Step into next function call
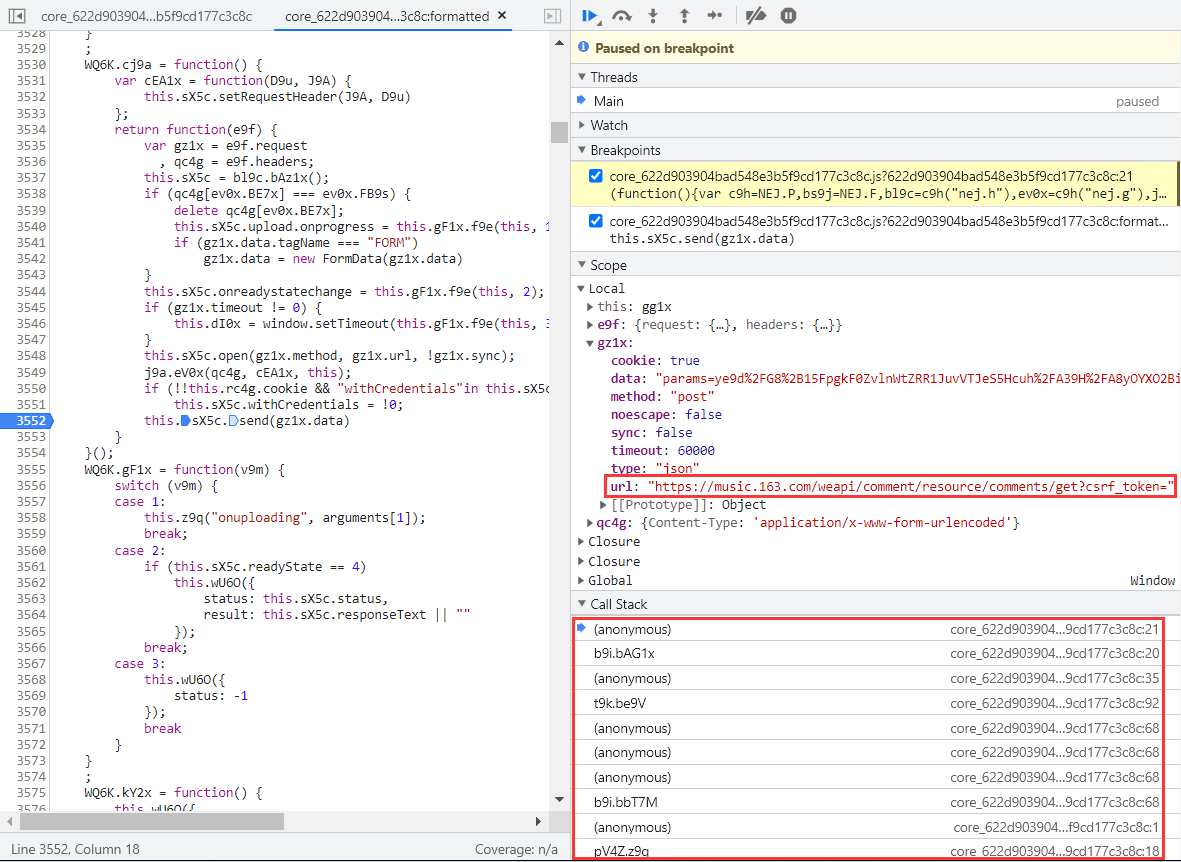Image resolution: width=1181 pixels, height=862 pixels. tap(653, 16)
